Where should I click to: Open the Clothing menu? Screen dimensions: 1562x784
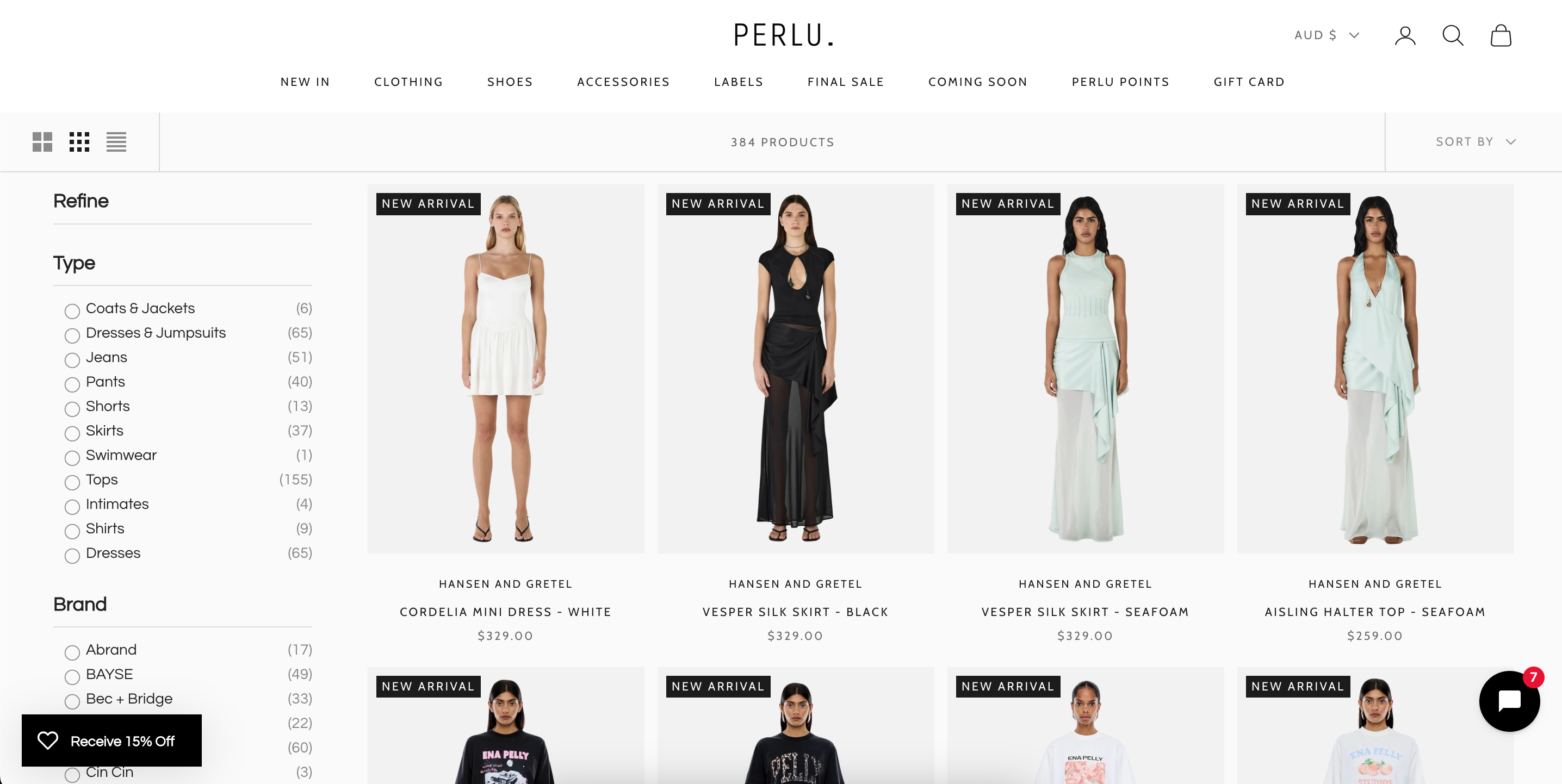point(408,82)
